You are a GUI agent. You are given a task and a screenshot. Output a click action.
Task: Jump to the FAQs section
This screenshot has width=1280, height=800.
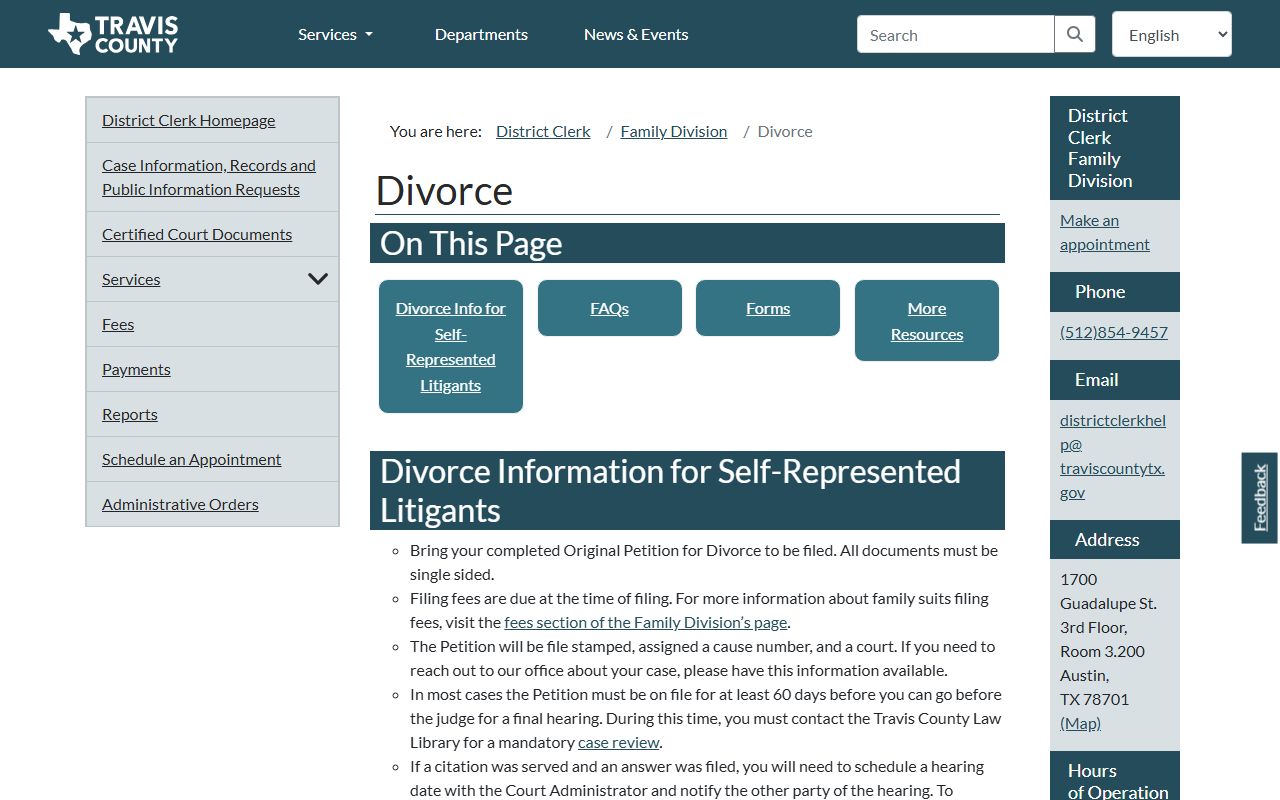pos(610,308)
